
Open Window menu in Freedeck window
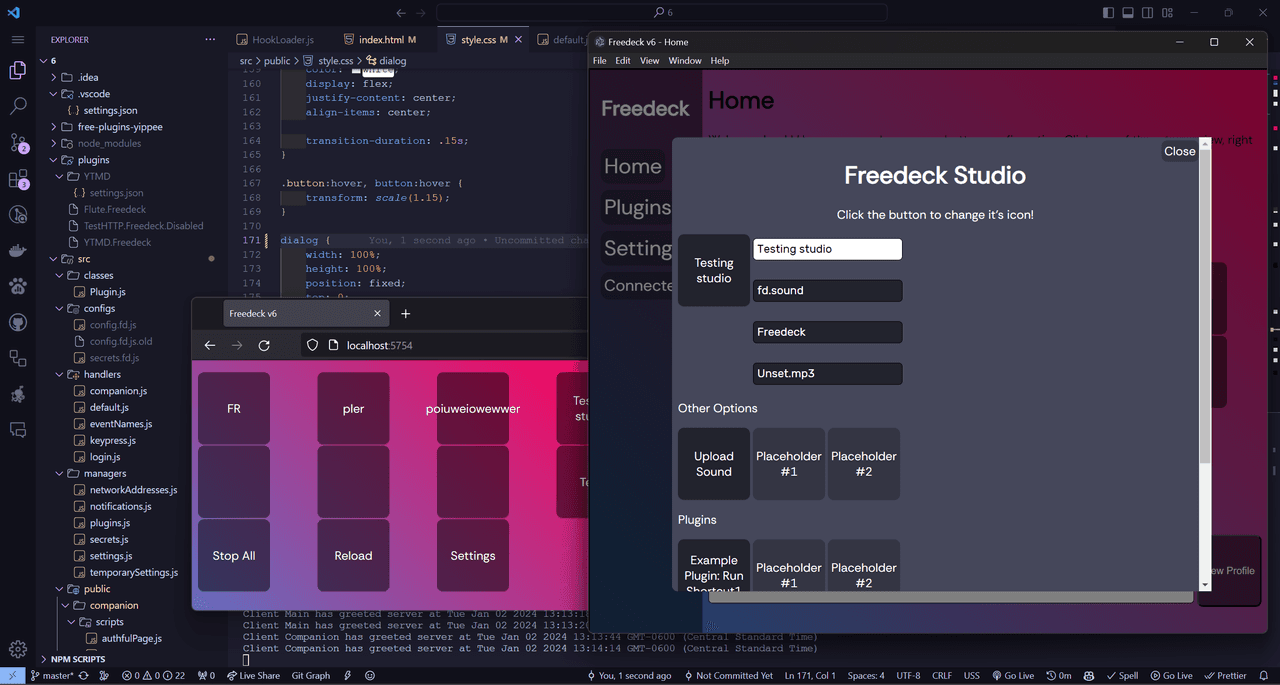click(x=685, y=61)
